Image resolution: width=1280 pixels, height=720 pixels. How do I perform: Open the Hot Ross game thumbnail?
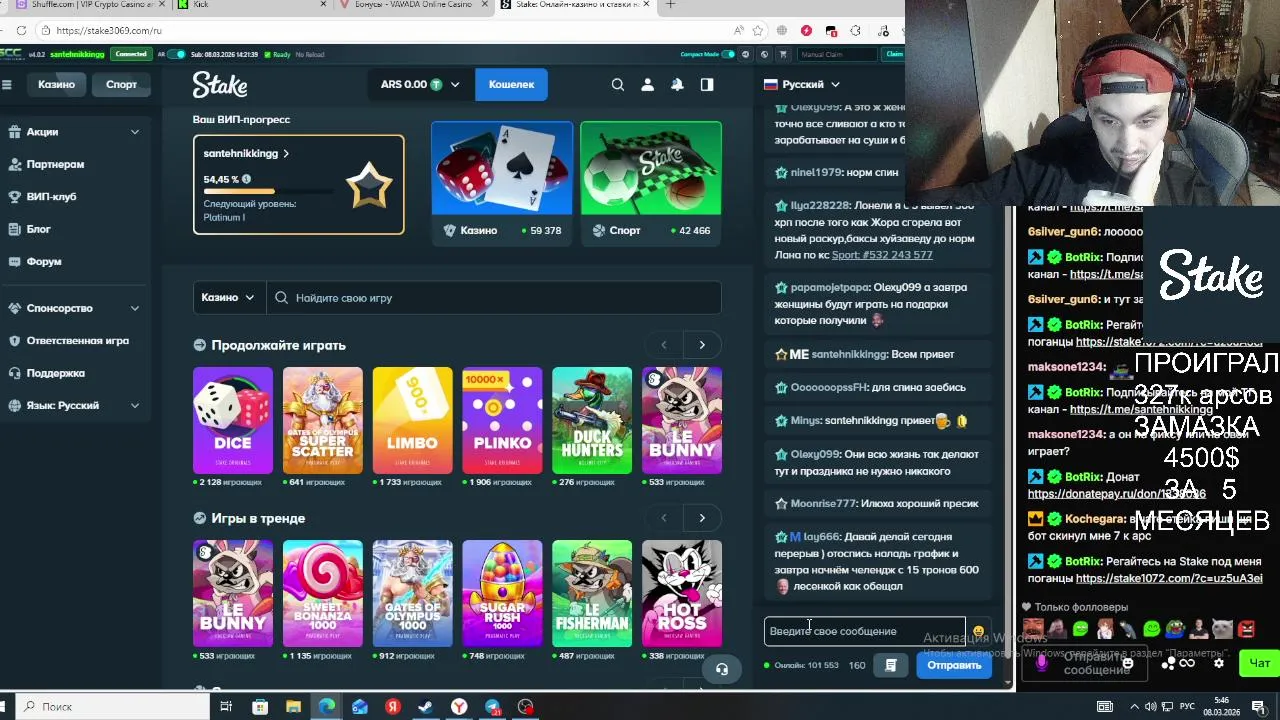(x=682, y=593)
